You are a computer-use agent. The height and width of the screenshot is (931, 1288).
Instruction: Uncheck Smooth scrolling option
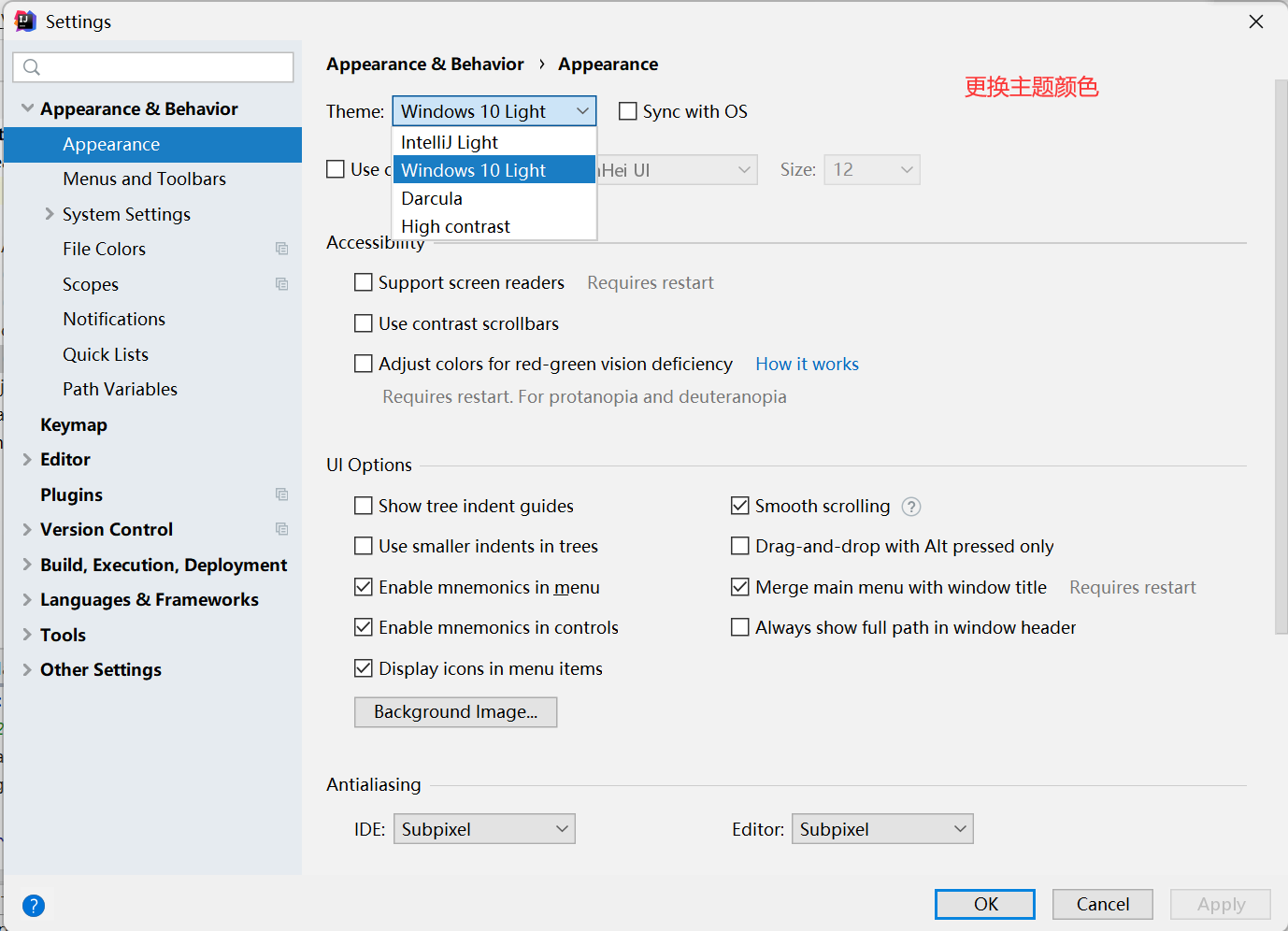click(740, 506)
